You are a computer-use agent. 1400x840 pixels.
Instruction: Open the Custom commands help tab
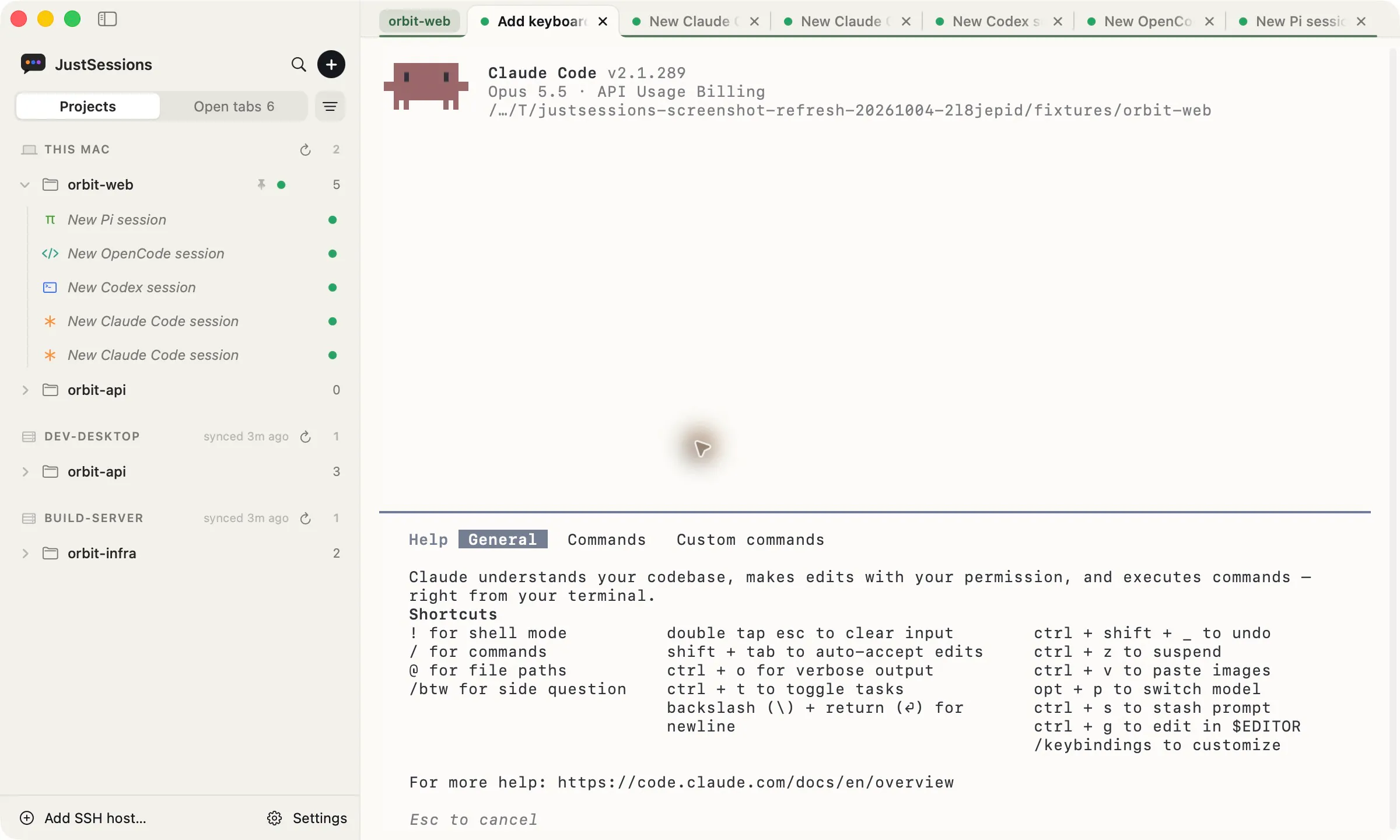click(x=751, y=540)
